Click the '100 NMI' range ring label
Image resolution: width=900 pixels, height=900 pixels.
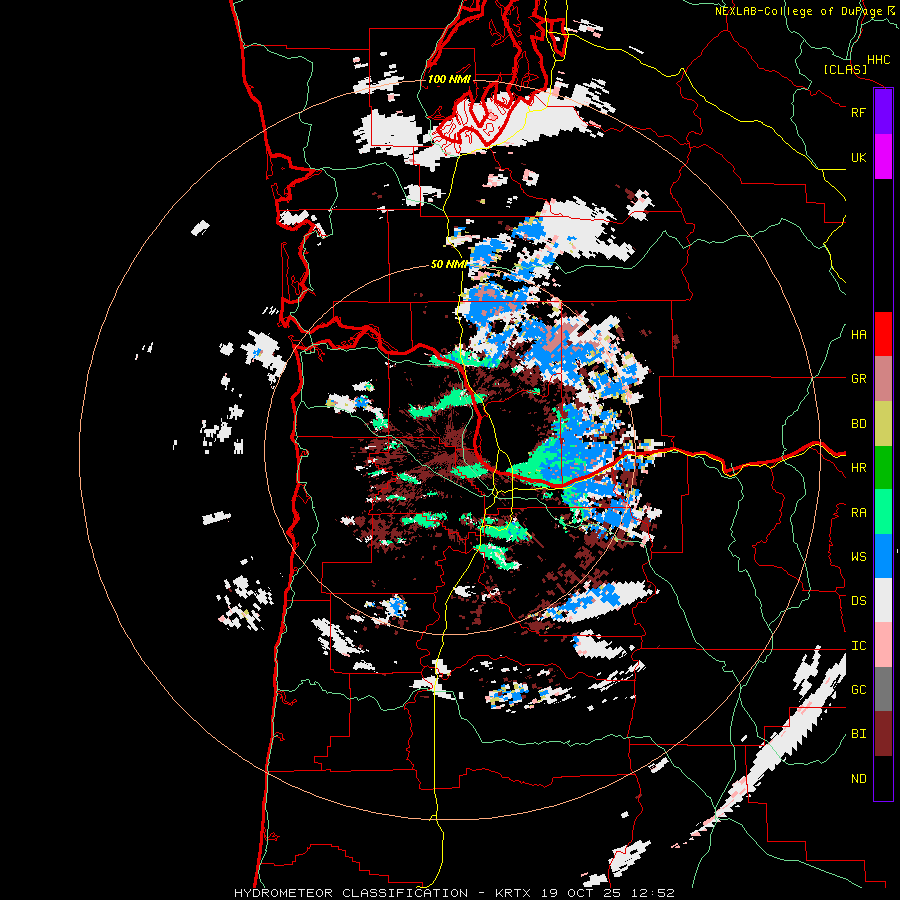point(449,79)
